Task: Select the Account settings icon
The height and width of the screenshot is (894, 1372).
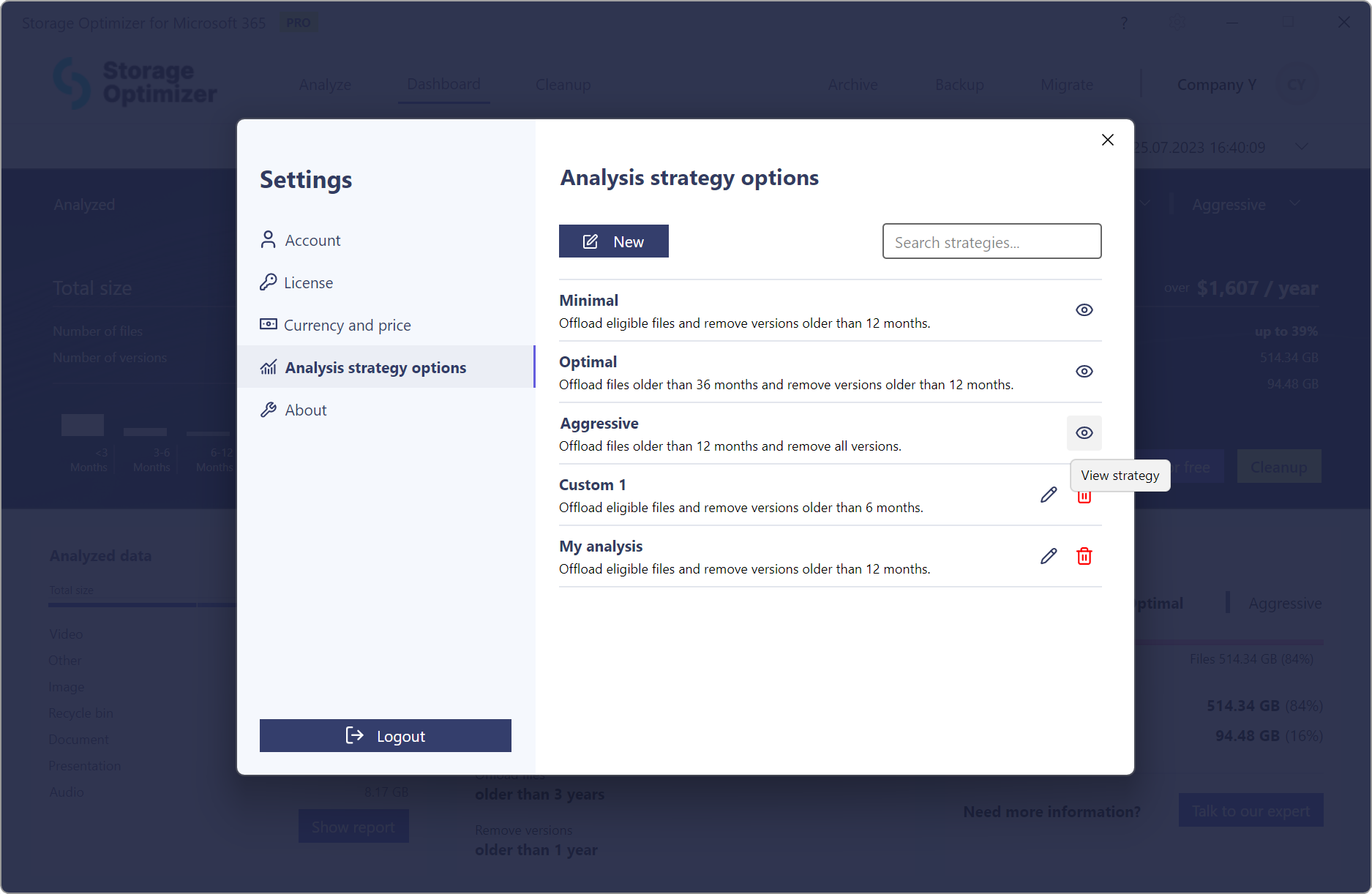Action: pyautogui.click(x=269, y=239)
